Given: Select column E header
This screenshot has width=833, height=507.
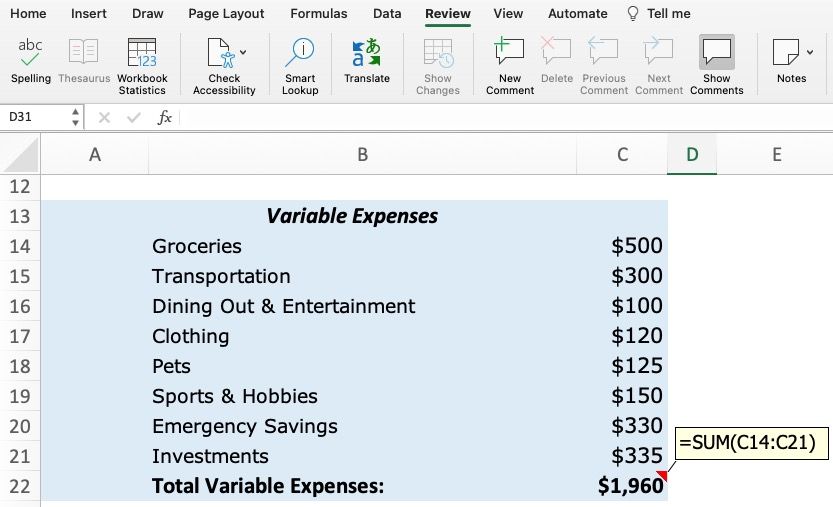Looking at the screenshot, I should (776, 155).
